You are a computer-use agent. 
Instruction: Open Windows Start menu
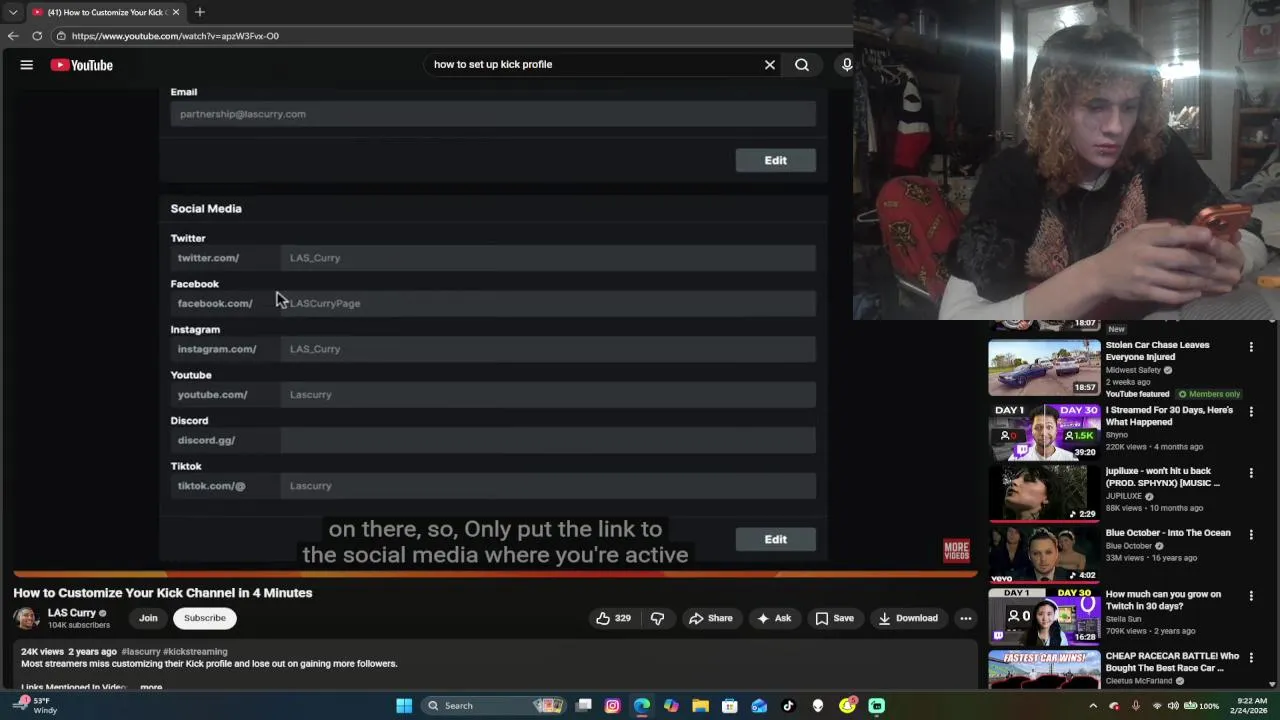404,706
